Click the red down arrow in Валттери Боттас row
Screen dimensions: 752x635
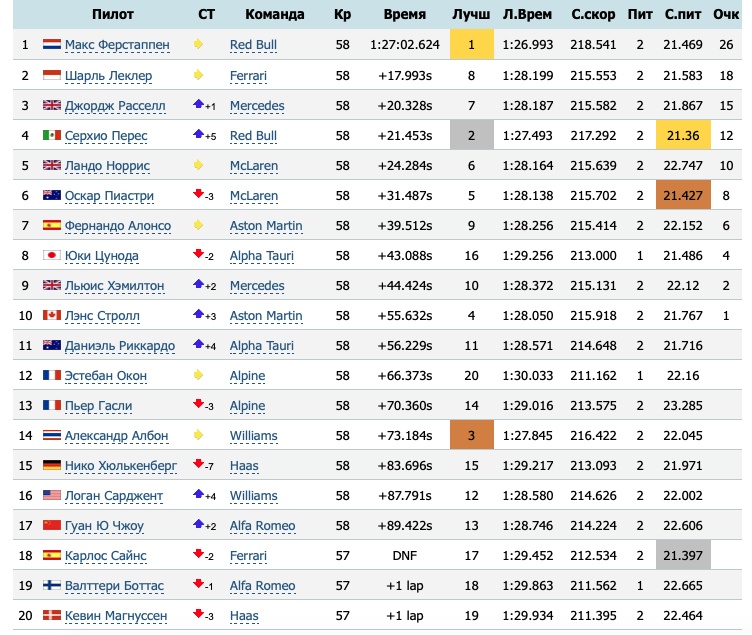point(198,583)
